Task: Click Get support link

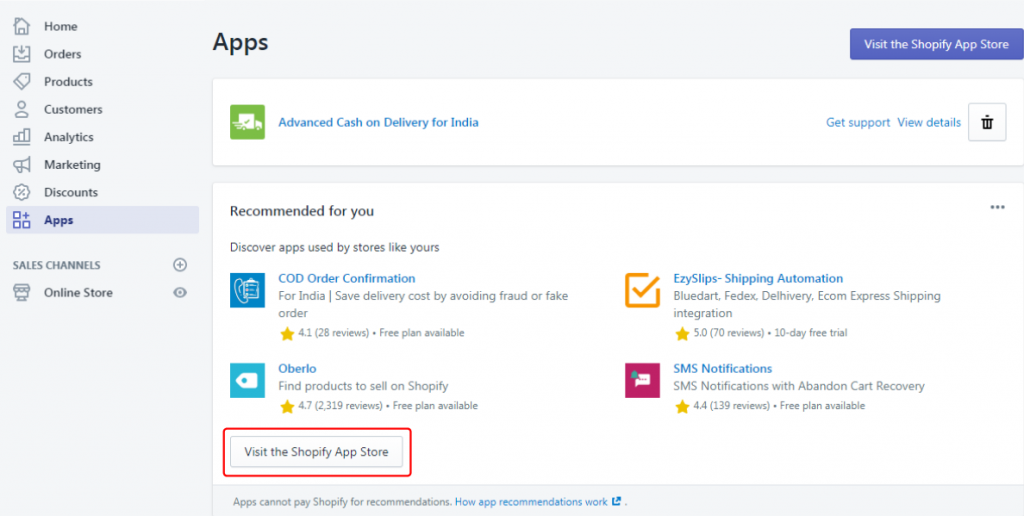Action: coord(858,122)
